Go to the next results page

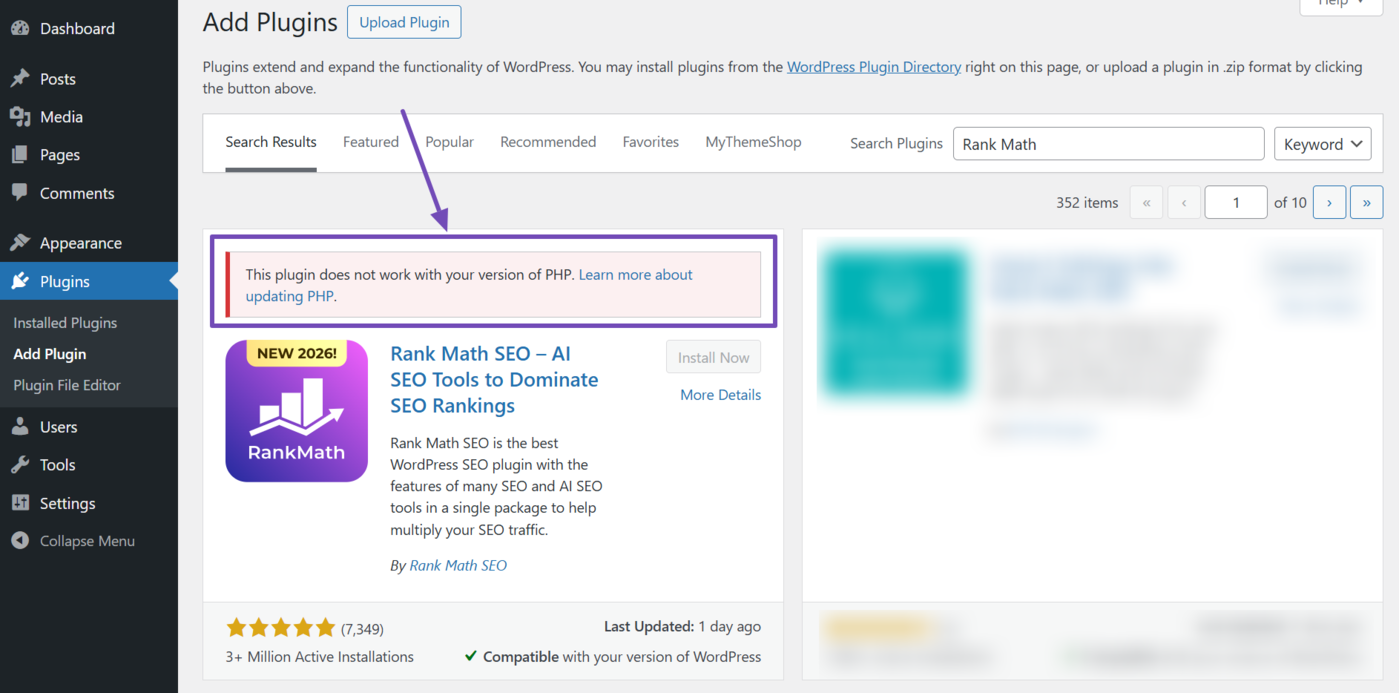coord(1329,202)
